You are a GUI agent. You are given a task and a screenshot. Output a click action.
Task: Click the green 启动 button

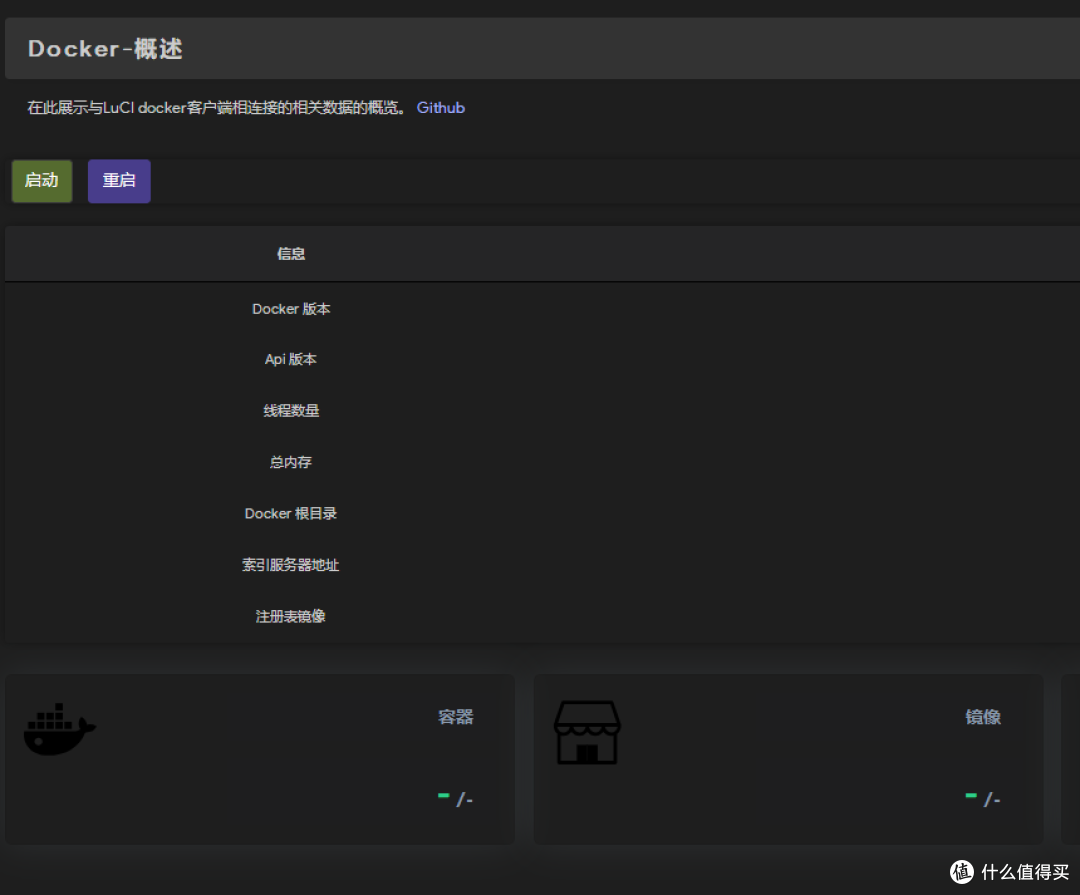coord(42,181)
